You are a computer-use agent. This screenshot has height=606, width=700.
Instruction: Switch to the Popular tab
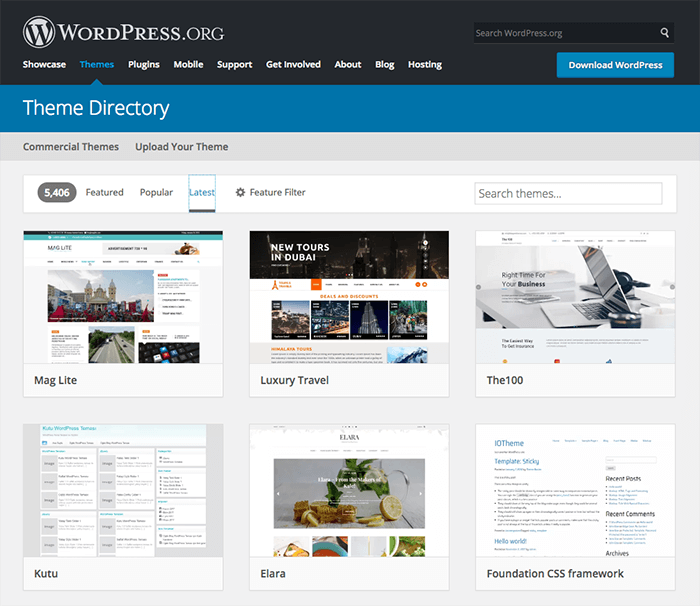tap(156, 192)
